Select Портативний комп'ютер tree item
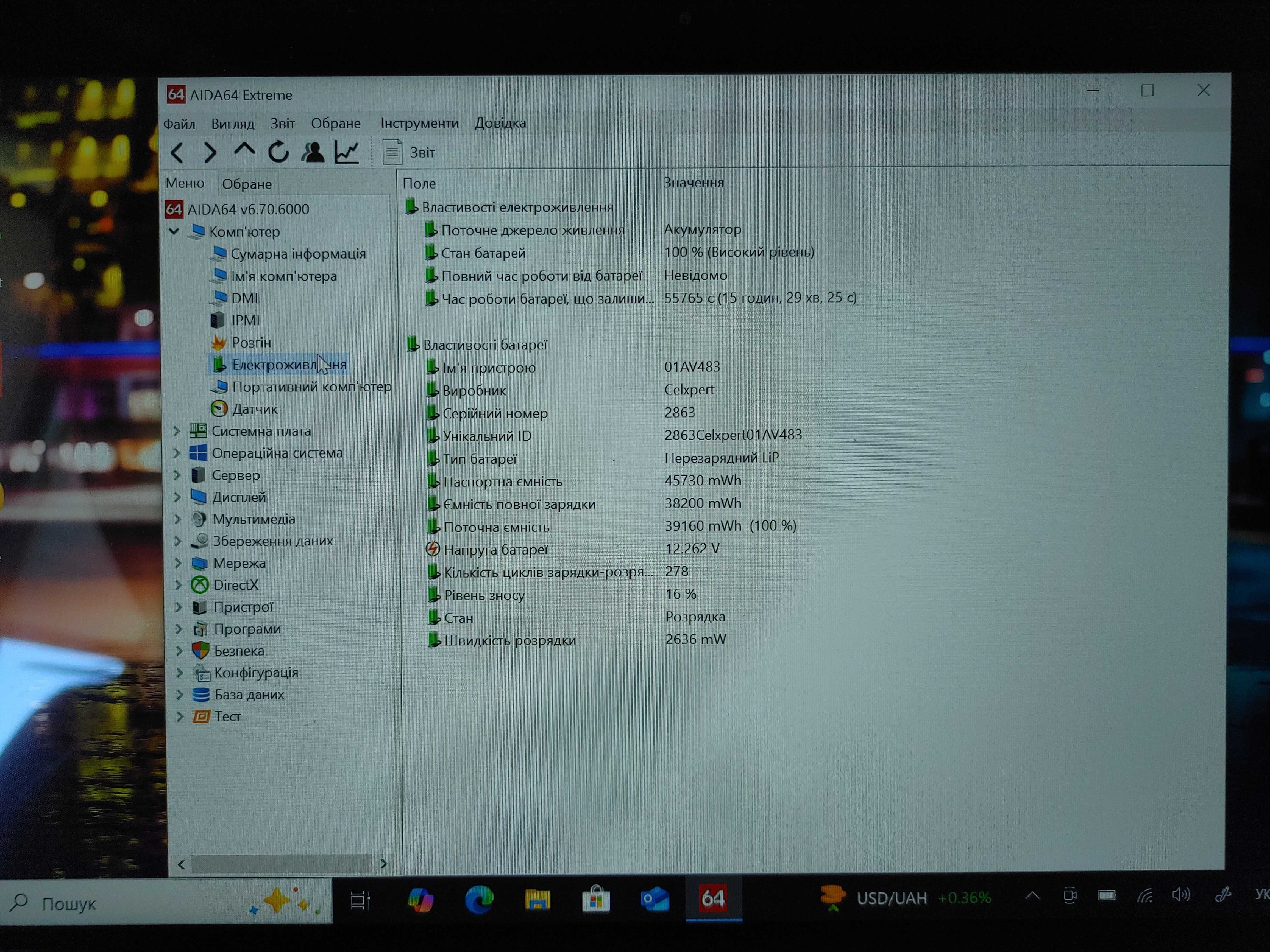1270x952 pixels. (x=311, y=387)
